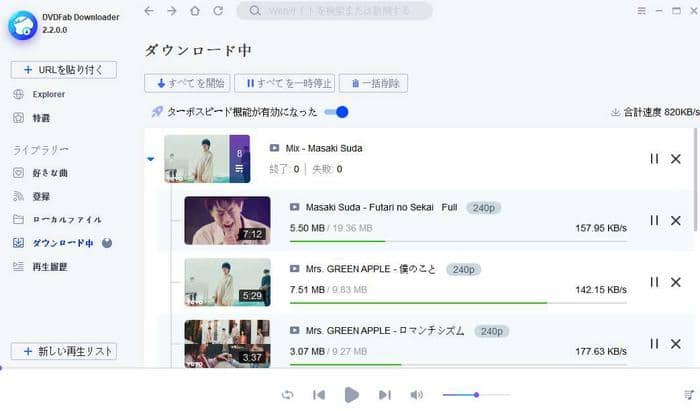Collapse the Mix - Masaki Suda playlist
Screen dimensions: 700x411
point(151,159)
